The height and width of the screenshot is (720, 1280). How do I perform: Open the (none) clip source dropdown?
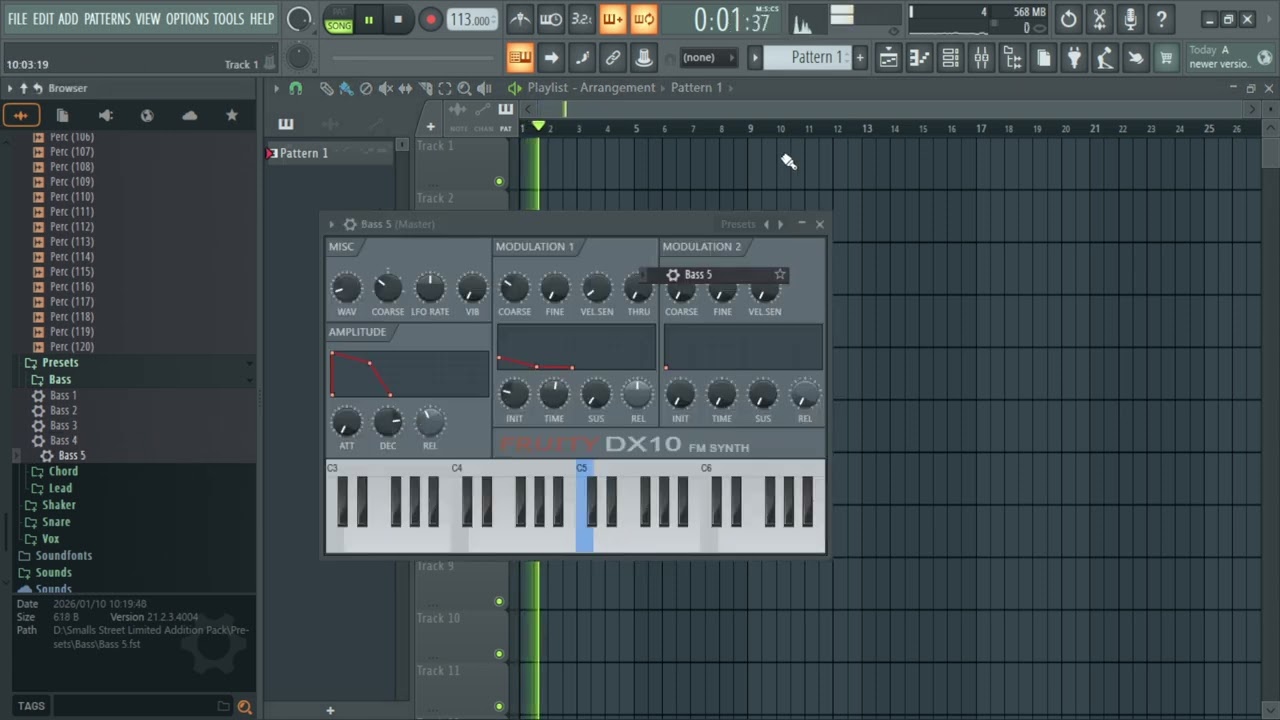(709, 58)
